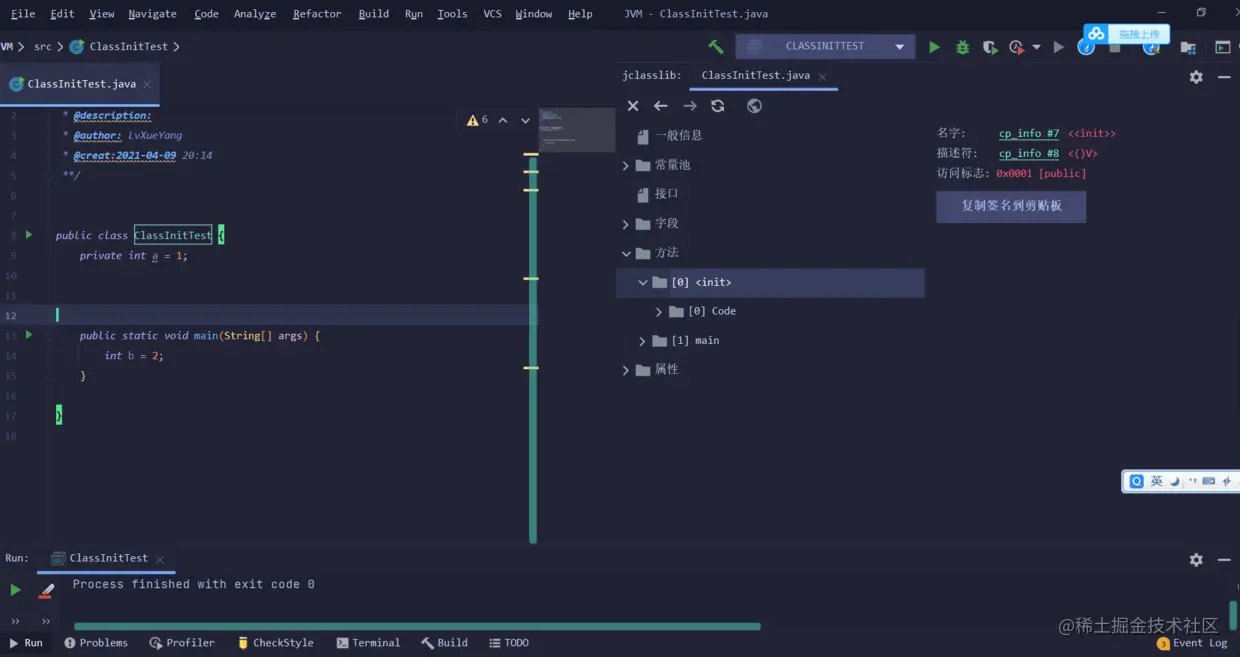
Task: Click the Run panel eraser icon
Action: pyautogui.click(x=46, y=591)
